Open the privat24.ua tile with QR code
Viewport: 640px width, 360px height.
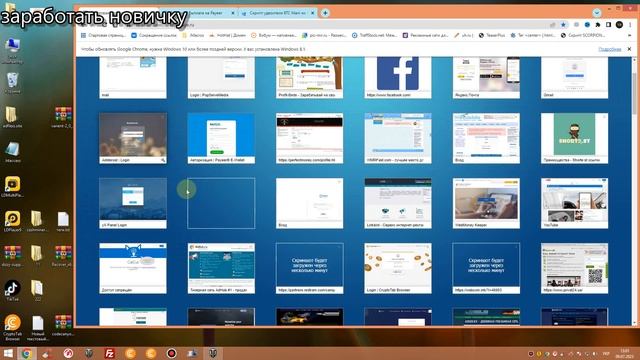point(574,268)
